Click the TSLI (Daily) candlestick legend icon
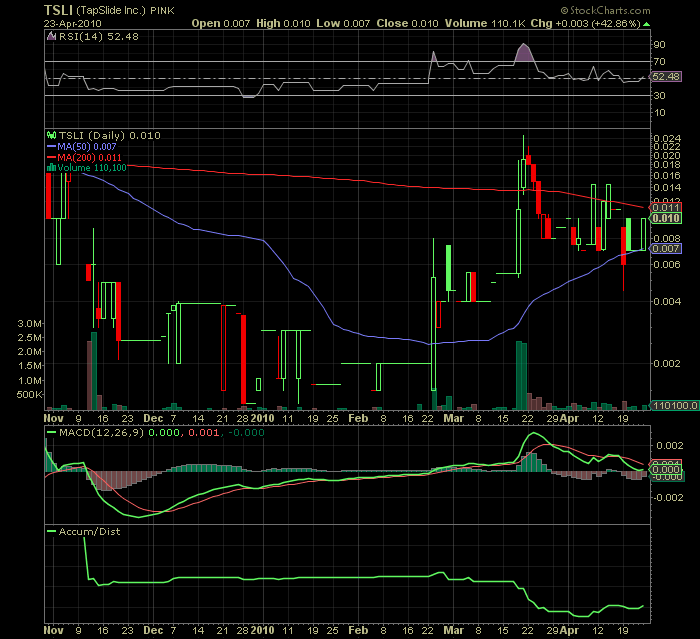 [52, 135]
